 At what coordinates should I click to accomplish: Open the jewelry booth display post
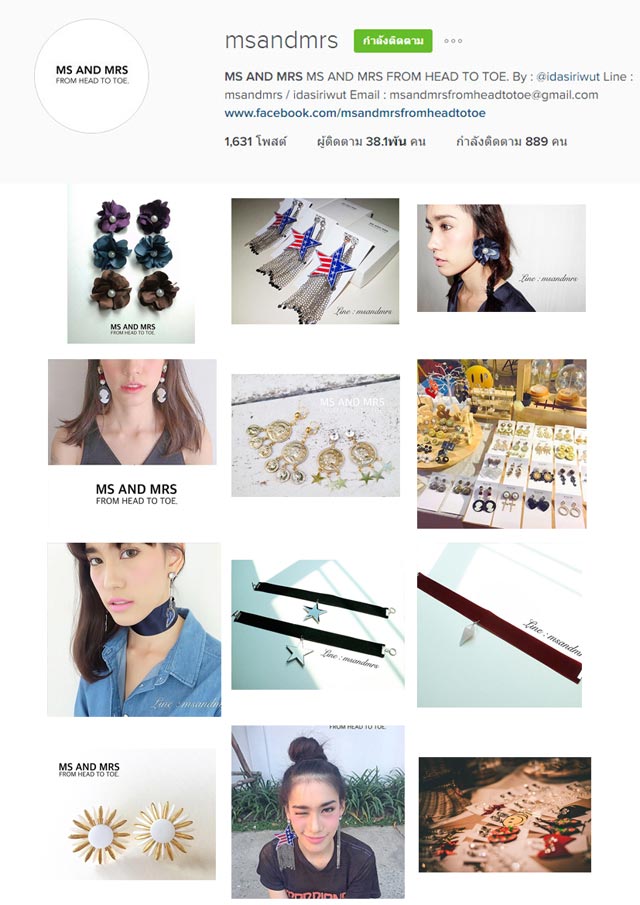[x=501, y=444]
